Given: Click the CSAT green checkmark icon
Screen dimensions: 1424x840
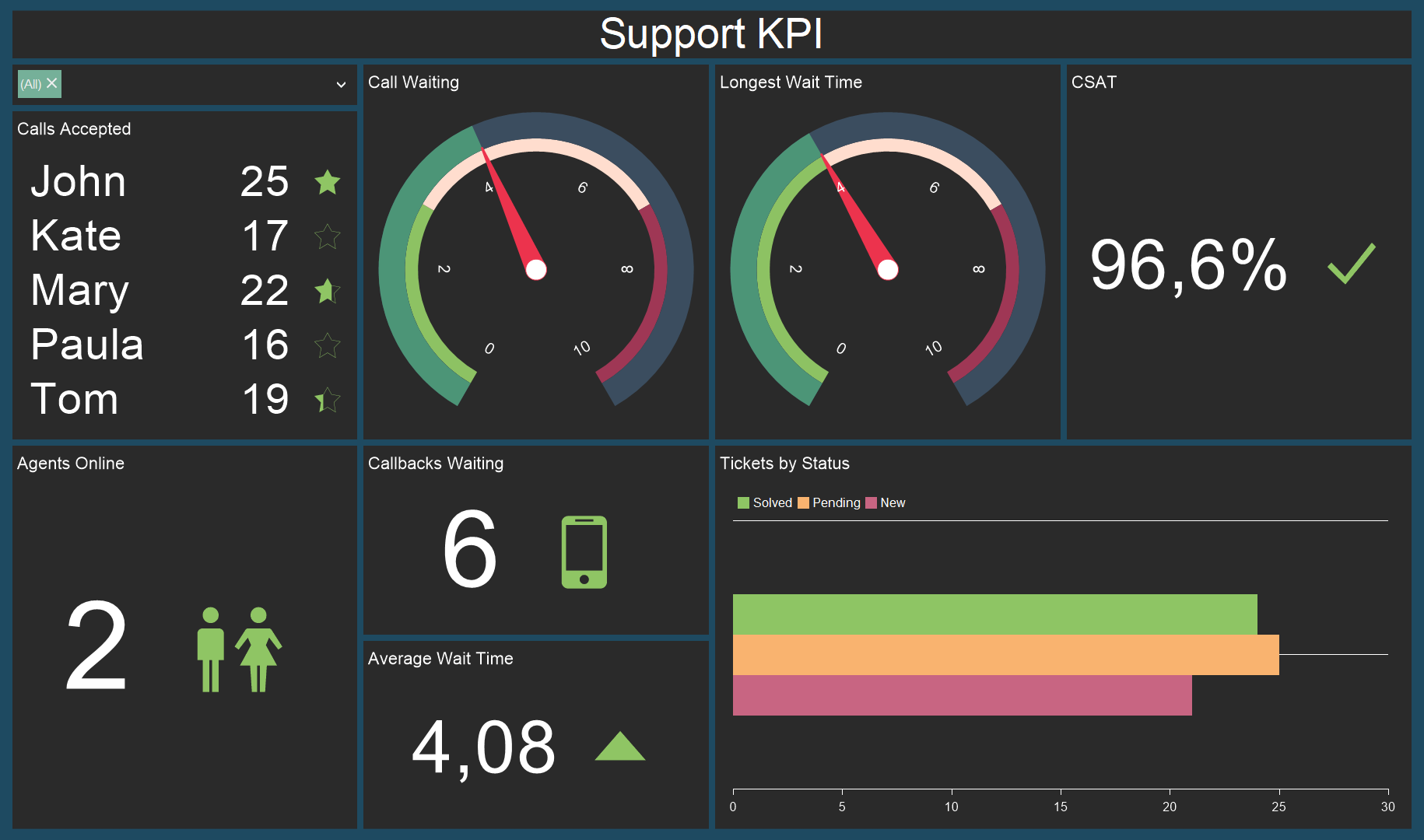Looking at the screenshot, I should pos(1352,263).
